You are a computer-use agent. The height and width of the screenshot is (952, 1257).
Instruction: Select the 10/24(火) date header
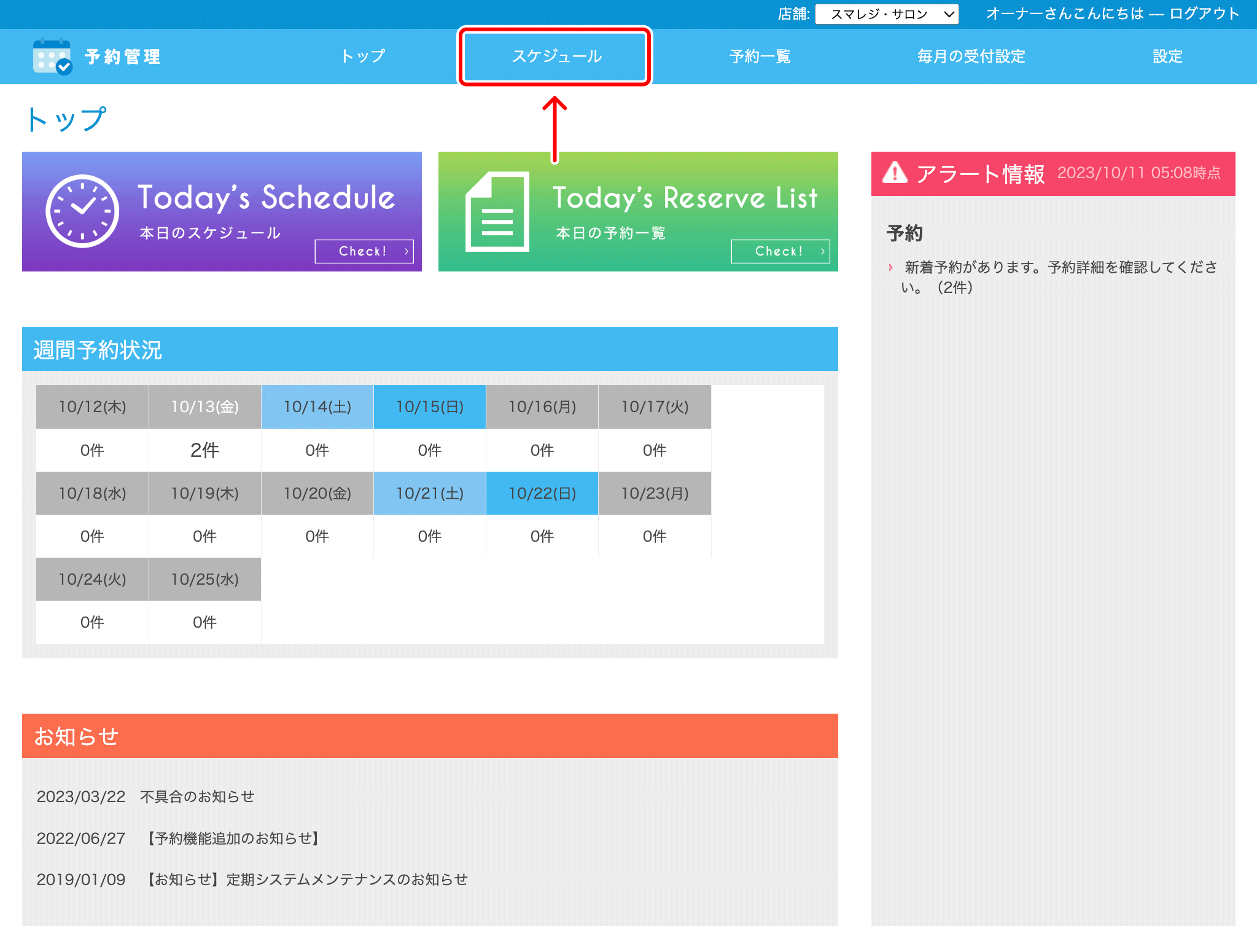tap(92, 579)
